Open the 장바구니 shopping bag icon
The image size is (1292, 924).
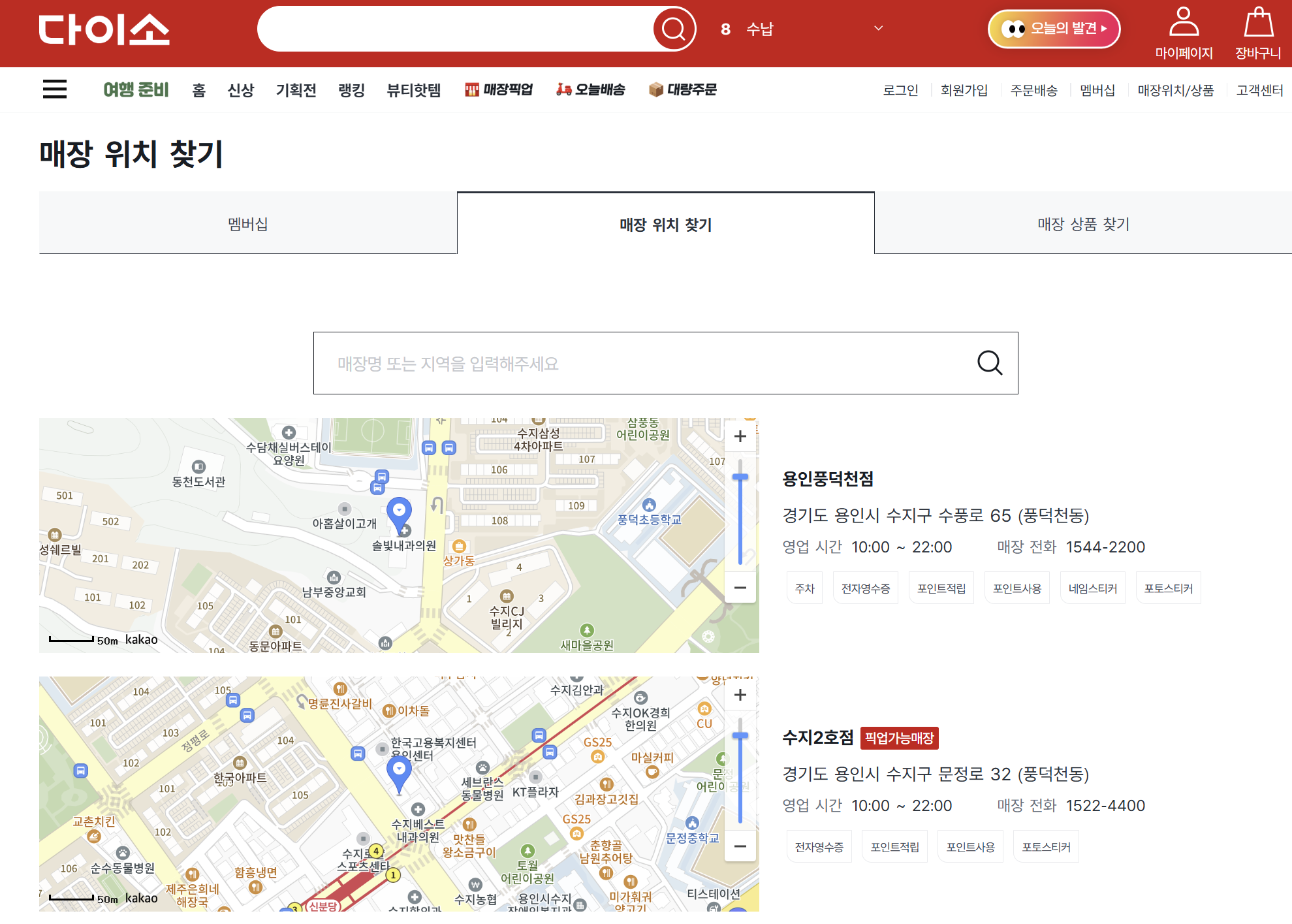click(x=1258, y=23)
